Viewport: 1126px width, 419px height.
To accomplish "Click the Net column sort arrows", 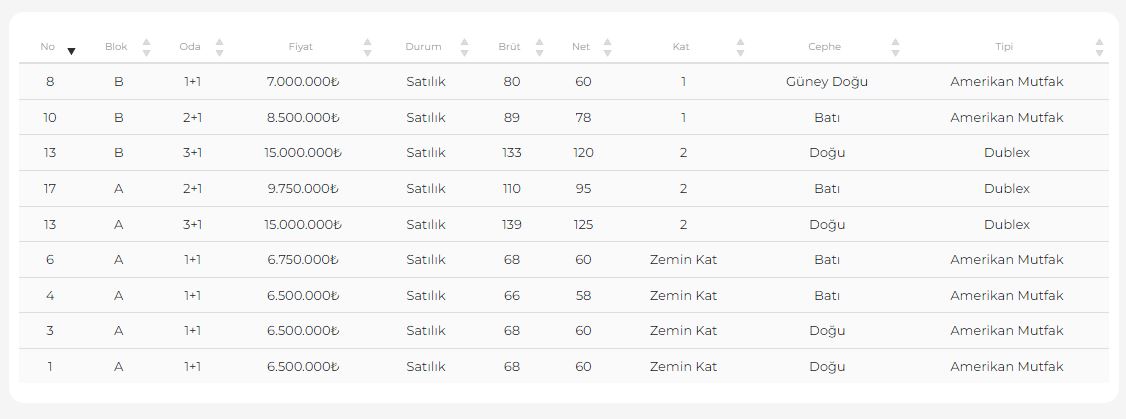I will pyautogui.click(x=607, y=47).
